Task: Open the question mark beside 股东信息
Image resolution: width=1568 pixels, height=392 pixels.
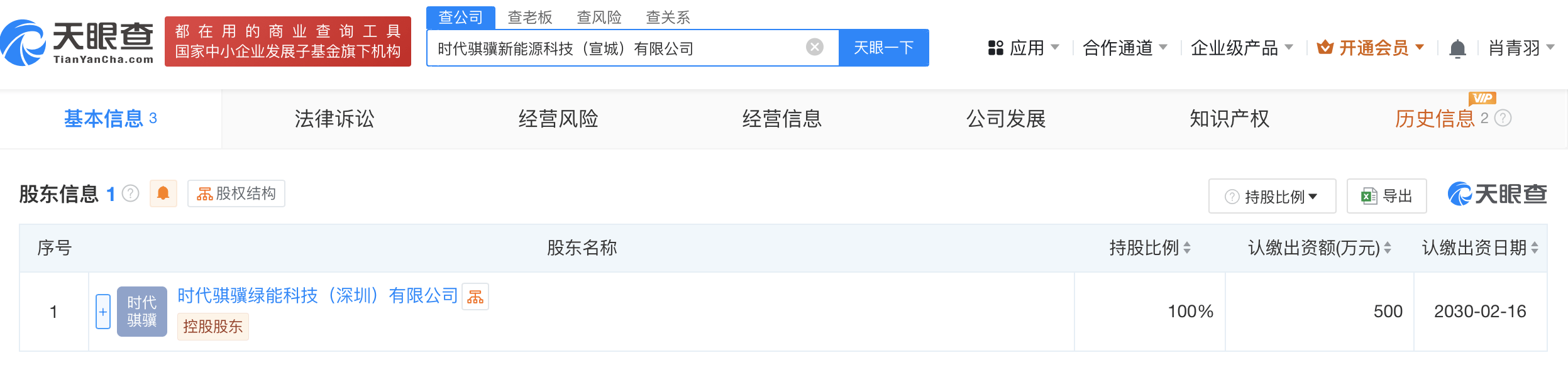Action: pos(130,193)
